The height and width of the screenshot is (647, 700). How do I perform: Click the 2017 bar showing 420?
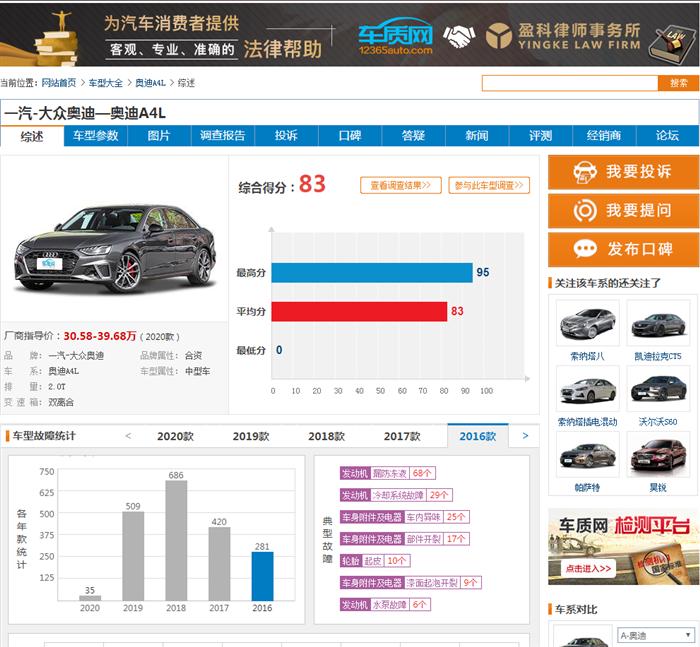[219, 564]
